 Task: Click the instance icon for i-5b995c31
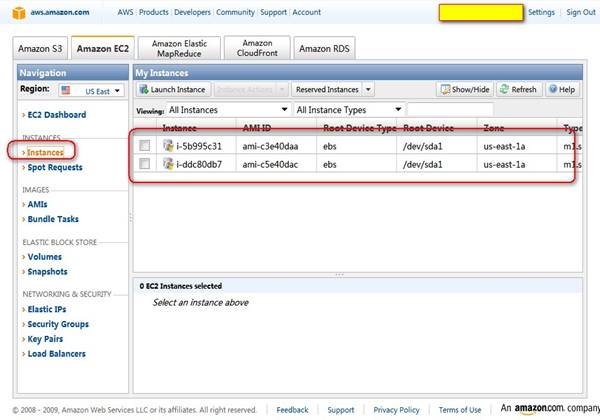169,146
